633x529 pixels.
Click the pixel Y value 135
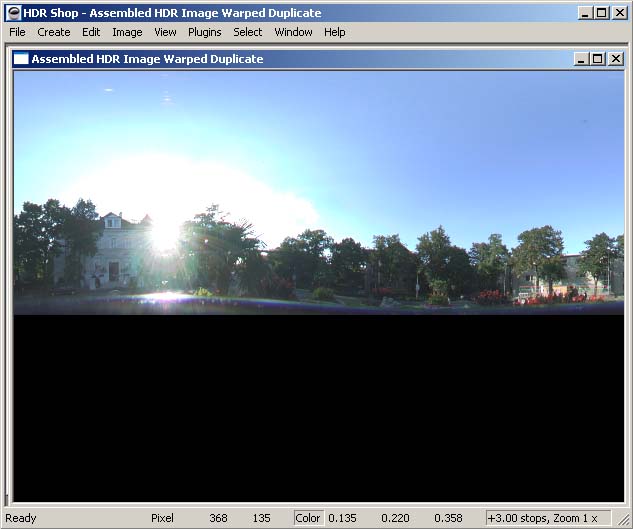coord(261,518)
